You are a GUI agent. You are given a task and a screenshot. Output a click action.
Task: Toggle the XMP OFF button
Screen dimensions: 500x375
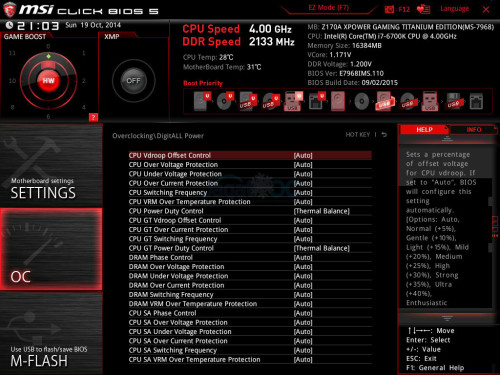(x=133, y=81)
